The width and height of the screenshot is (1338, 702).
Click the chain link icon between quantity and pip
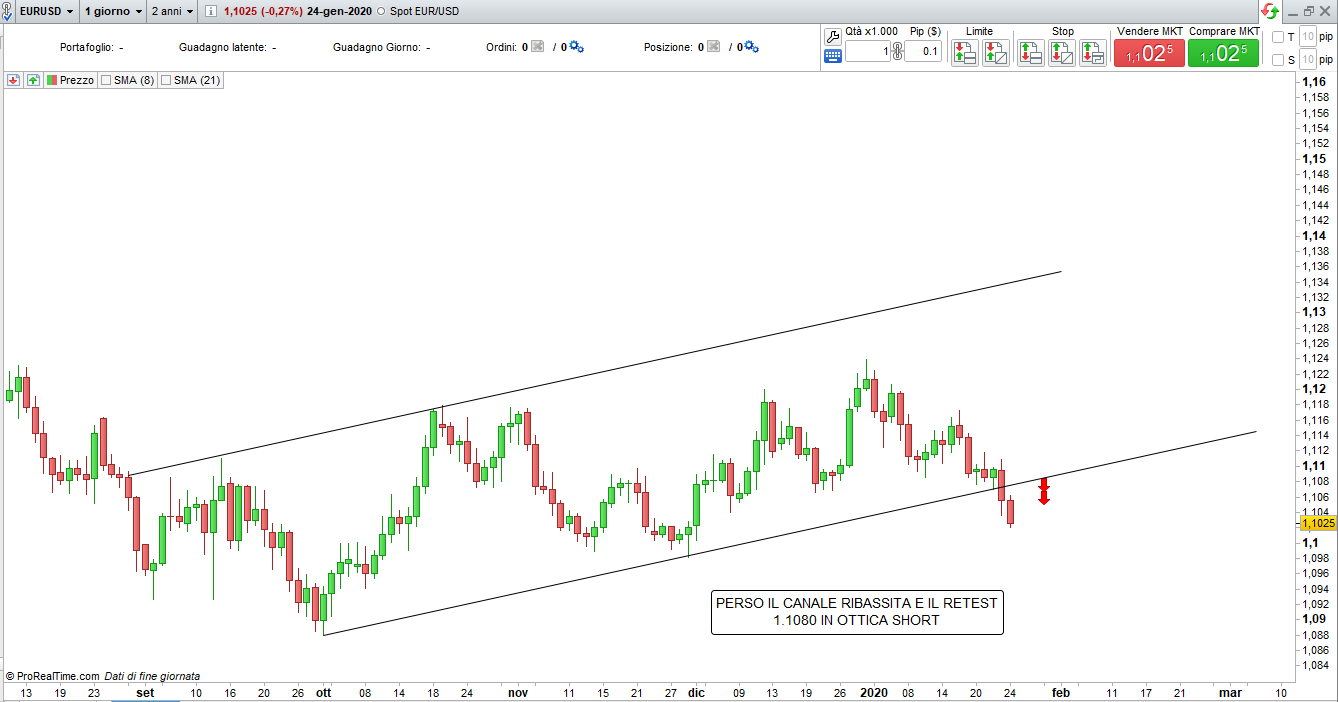pos(897,52)
